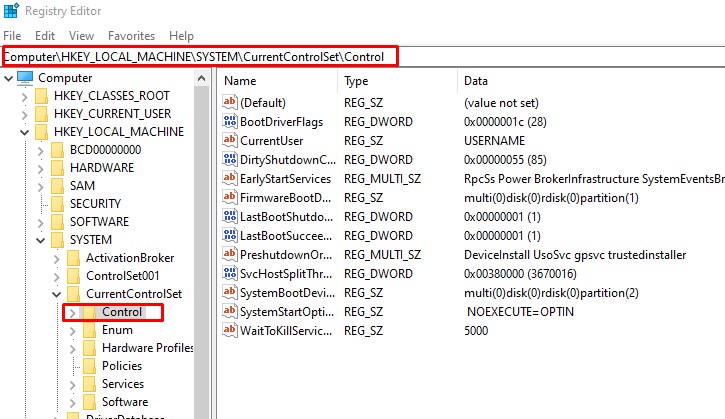Click the tree pane vertical scrollbar track
725x419 pixels.
tap(202, 253)
